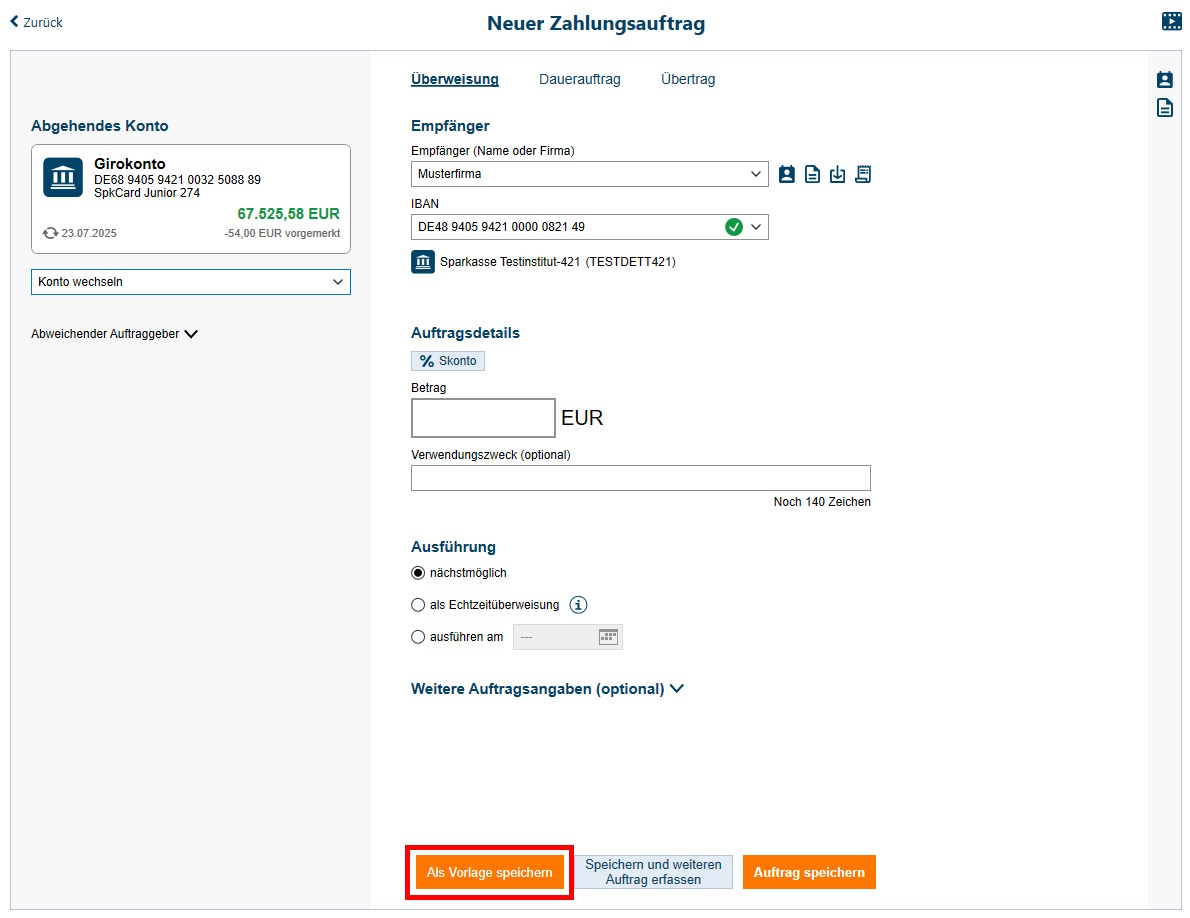Image resolution: width=1190 pixels, height=918 pixels.
Task: Expand Abweichender Auftraggeber section
Action: coord(114,334)
